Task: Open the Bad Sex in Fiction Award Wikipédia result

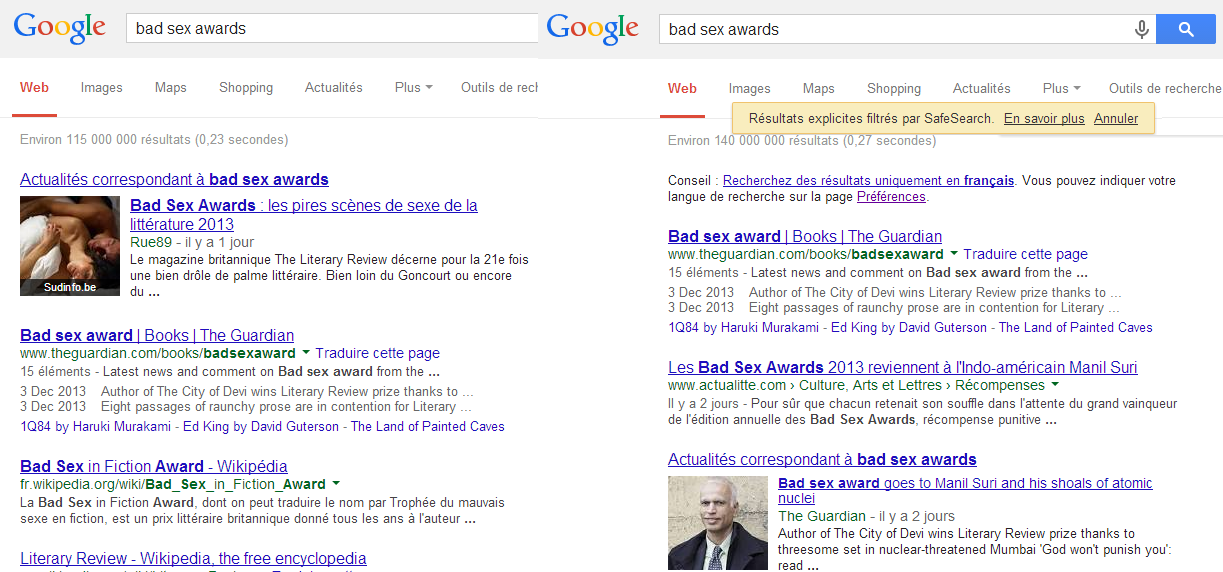Action: 154,466
